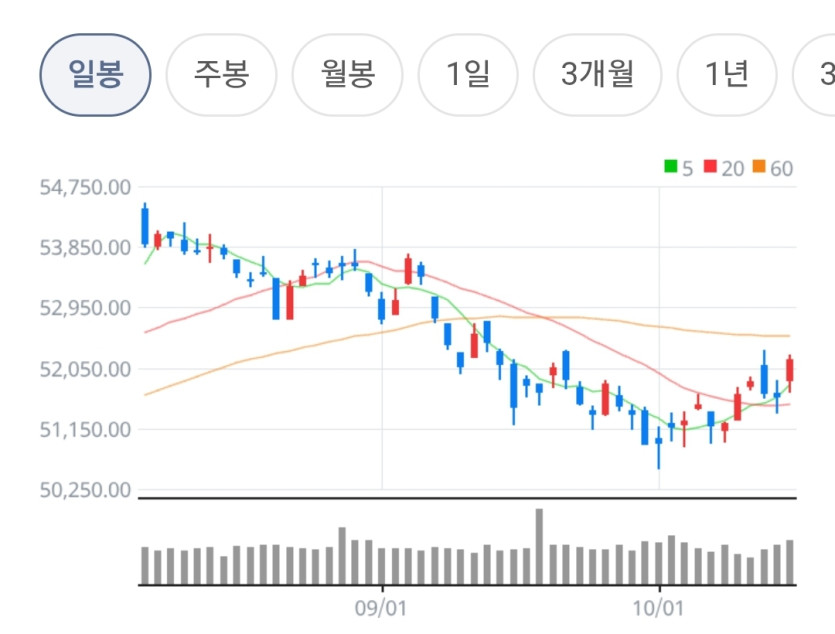Switch to the 월봉 monthly candle tab

[347, 75]
